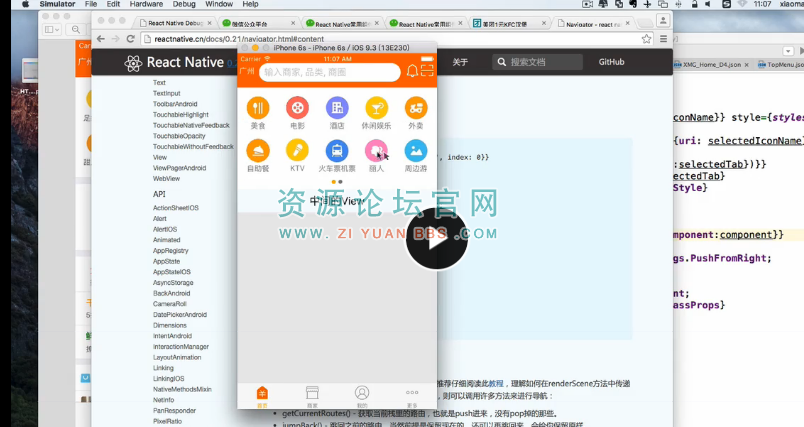Click the React Native logo icon
The height and width of the screenshot is (427, 804).
click(x=133, y=63)
